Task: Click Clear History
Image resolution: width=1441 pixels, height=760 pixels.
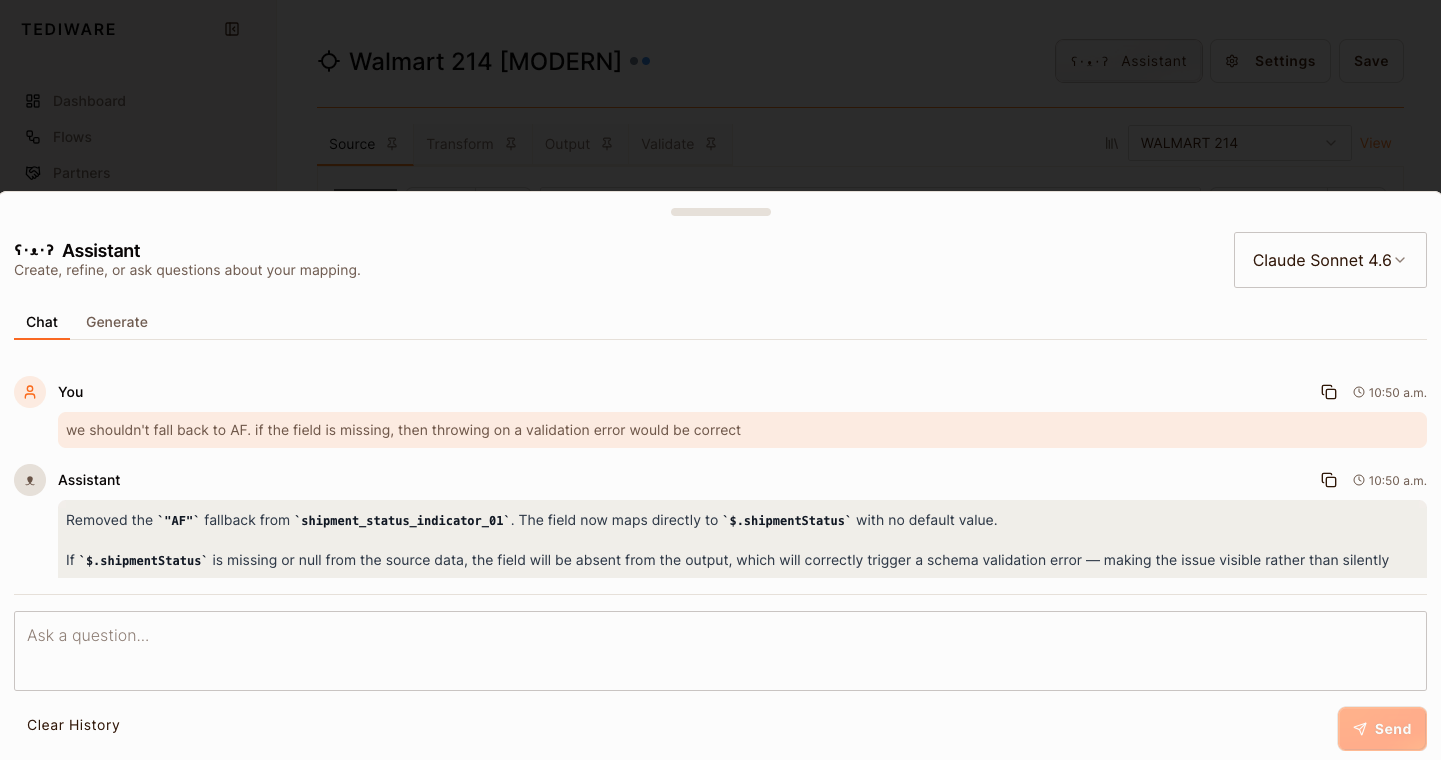Action: (x=73, y=725)
